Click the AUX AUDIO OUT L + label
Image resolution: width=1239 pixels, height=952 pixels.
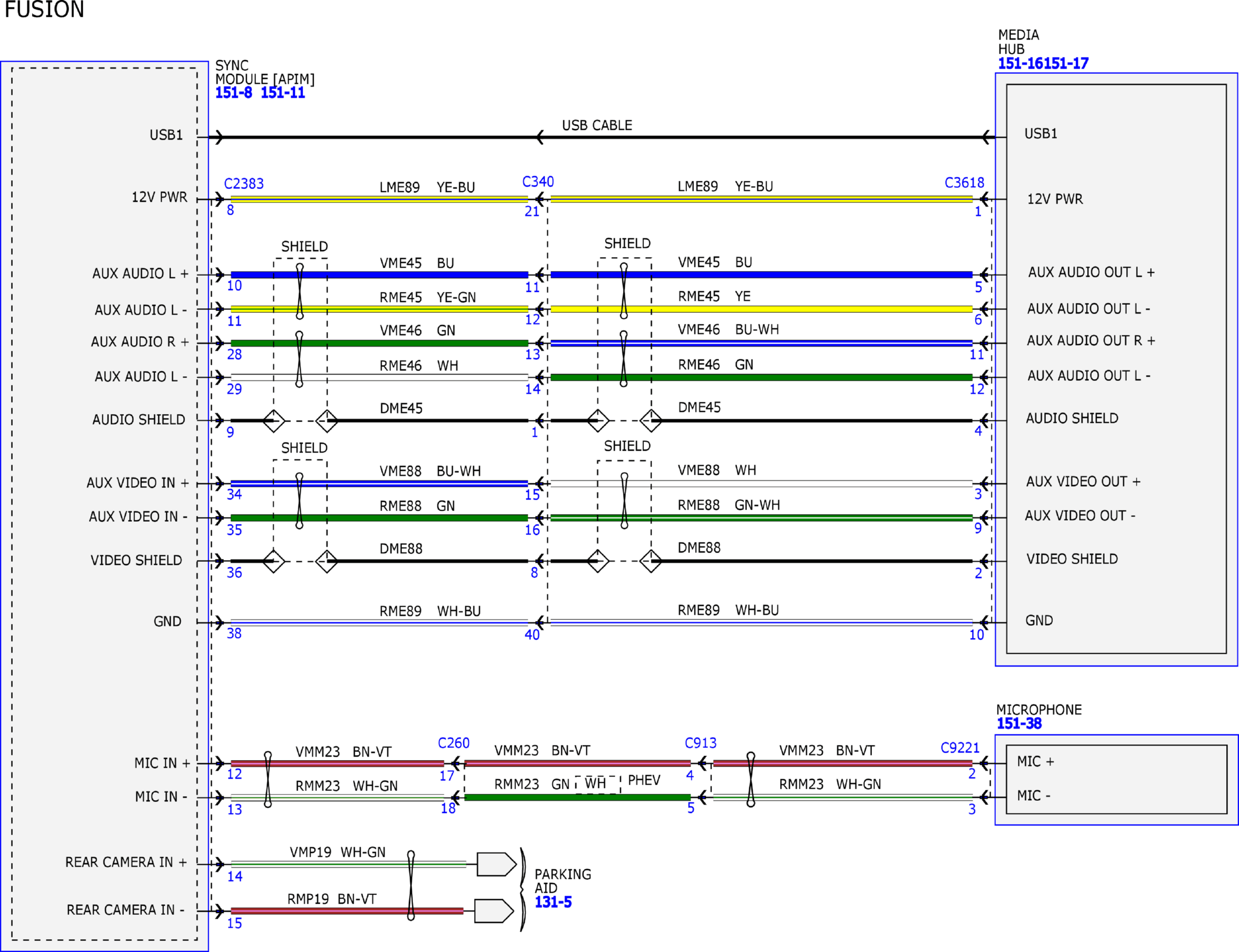pos(1091,272)
